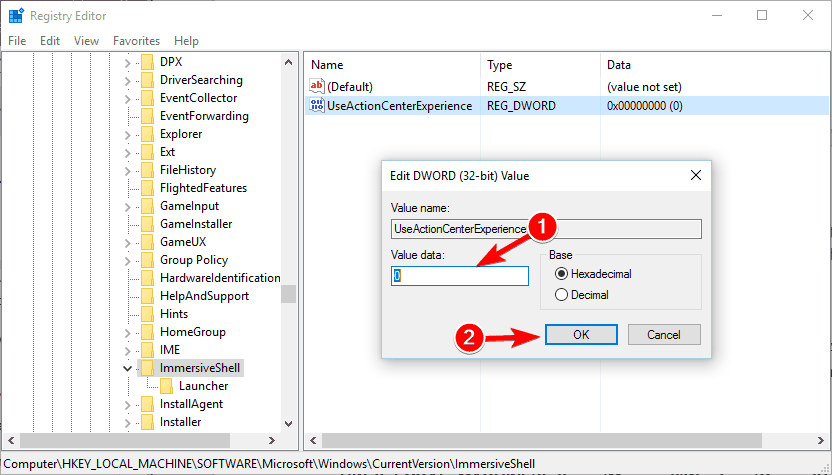Expand the Explorer key
This screenshot has height=475, width=832.
coord(127,135)
